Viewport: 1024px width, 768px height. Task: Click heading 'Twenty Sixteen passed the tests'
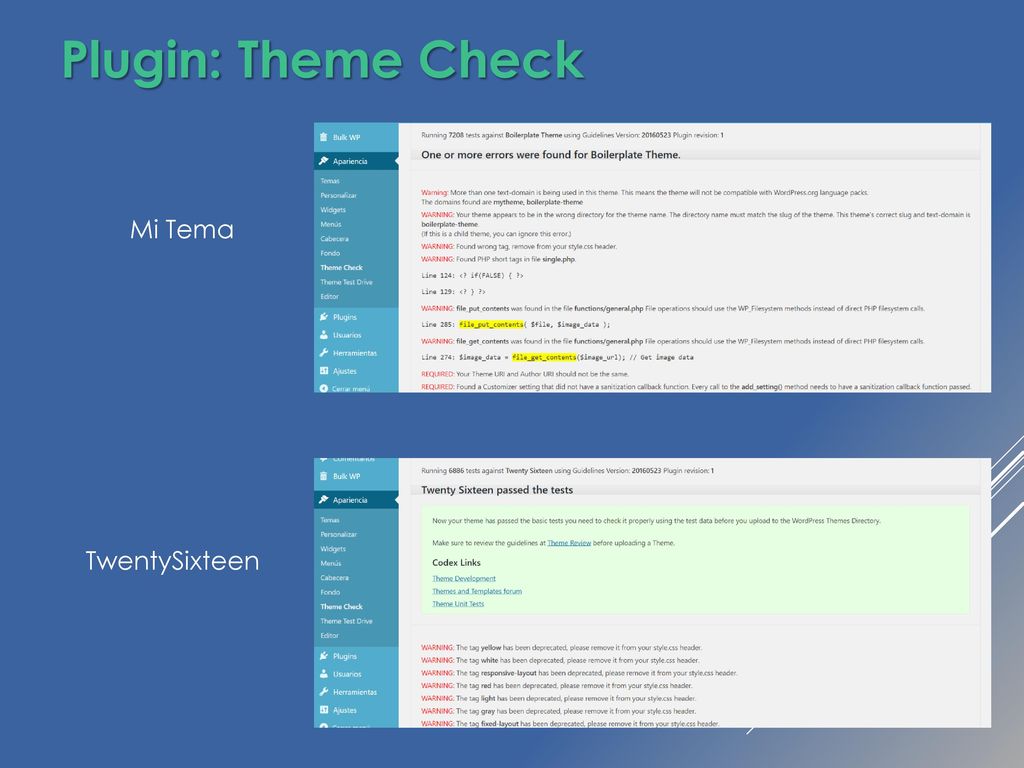(497, 490)
